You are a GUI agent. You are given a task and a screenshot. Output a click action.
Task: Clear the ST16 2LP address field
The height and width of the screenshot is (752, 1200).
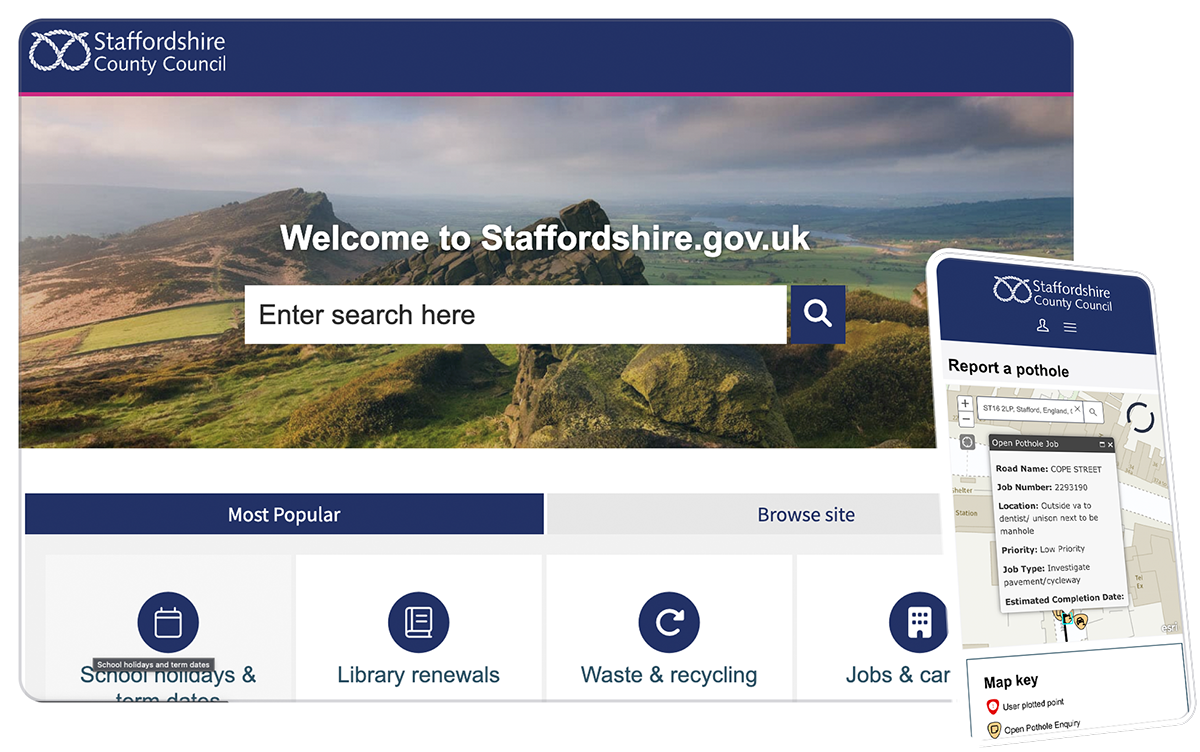tap(1077, 410)
